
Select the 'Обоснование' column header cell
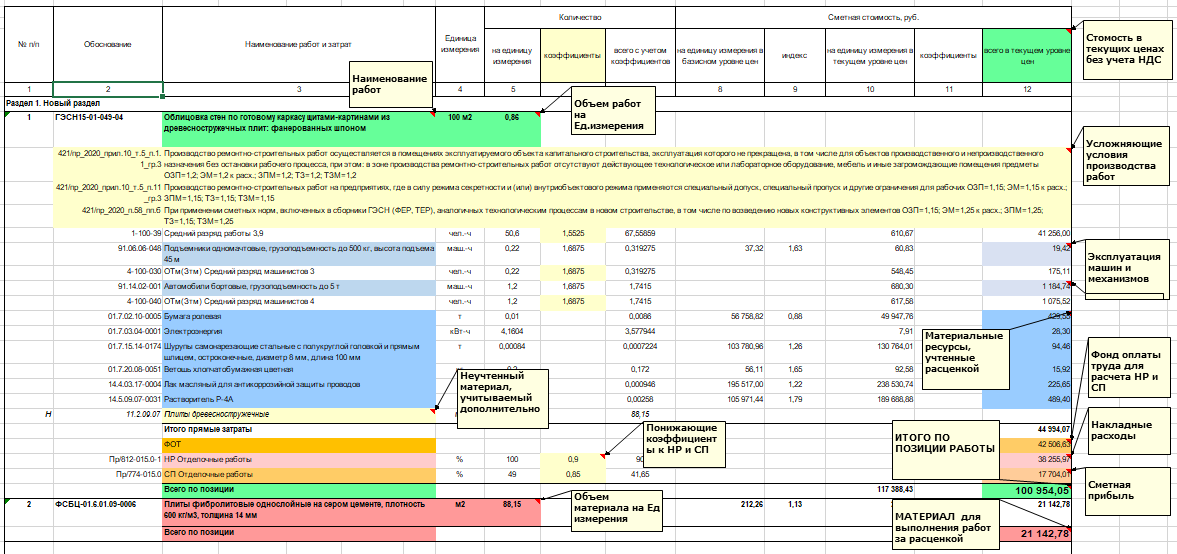click(x=107, y=44)
